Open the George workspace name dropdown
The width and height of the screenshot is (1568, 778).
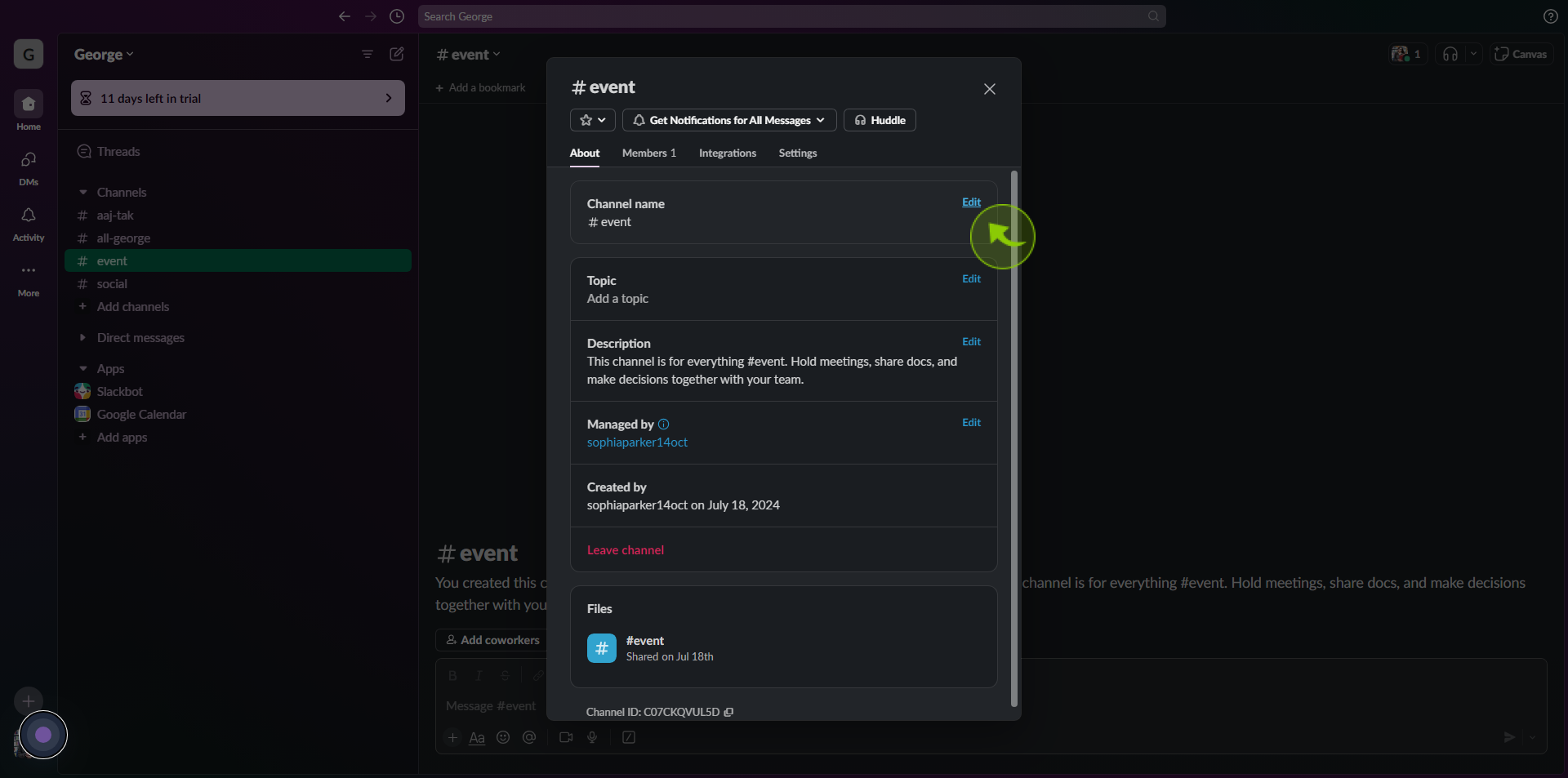tap(104, 55)
